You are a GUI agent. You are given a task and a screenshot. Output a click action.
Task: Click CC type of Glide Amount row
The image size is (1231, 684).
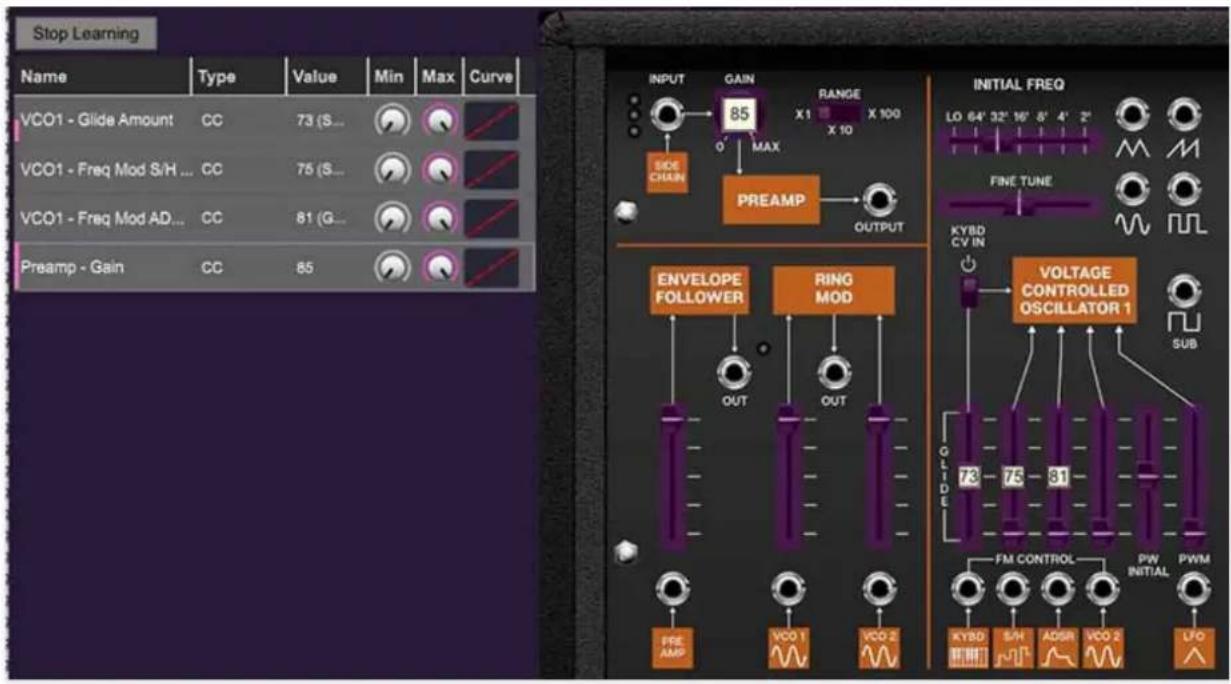[x=212, y=121]
